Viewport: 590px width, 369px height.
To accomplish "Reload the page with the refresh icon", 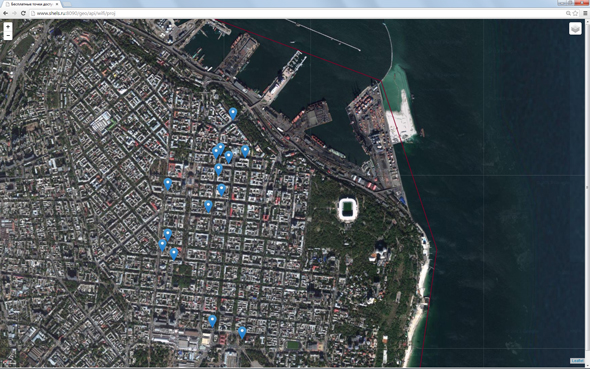I will point(23,13).
